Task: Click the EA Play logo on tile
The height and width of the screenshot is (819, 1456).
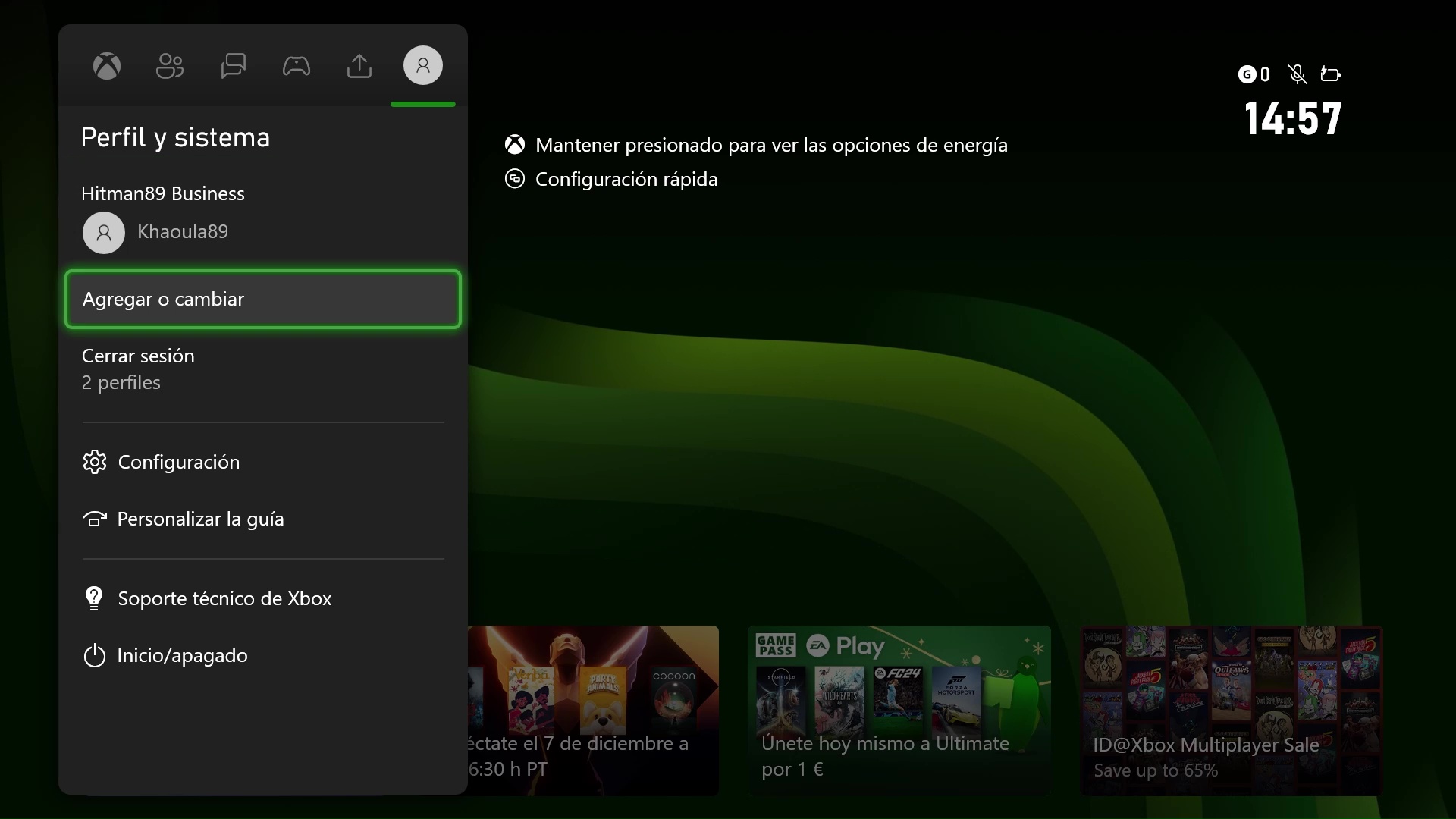Action: (846, 646)
